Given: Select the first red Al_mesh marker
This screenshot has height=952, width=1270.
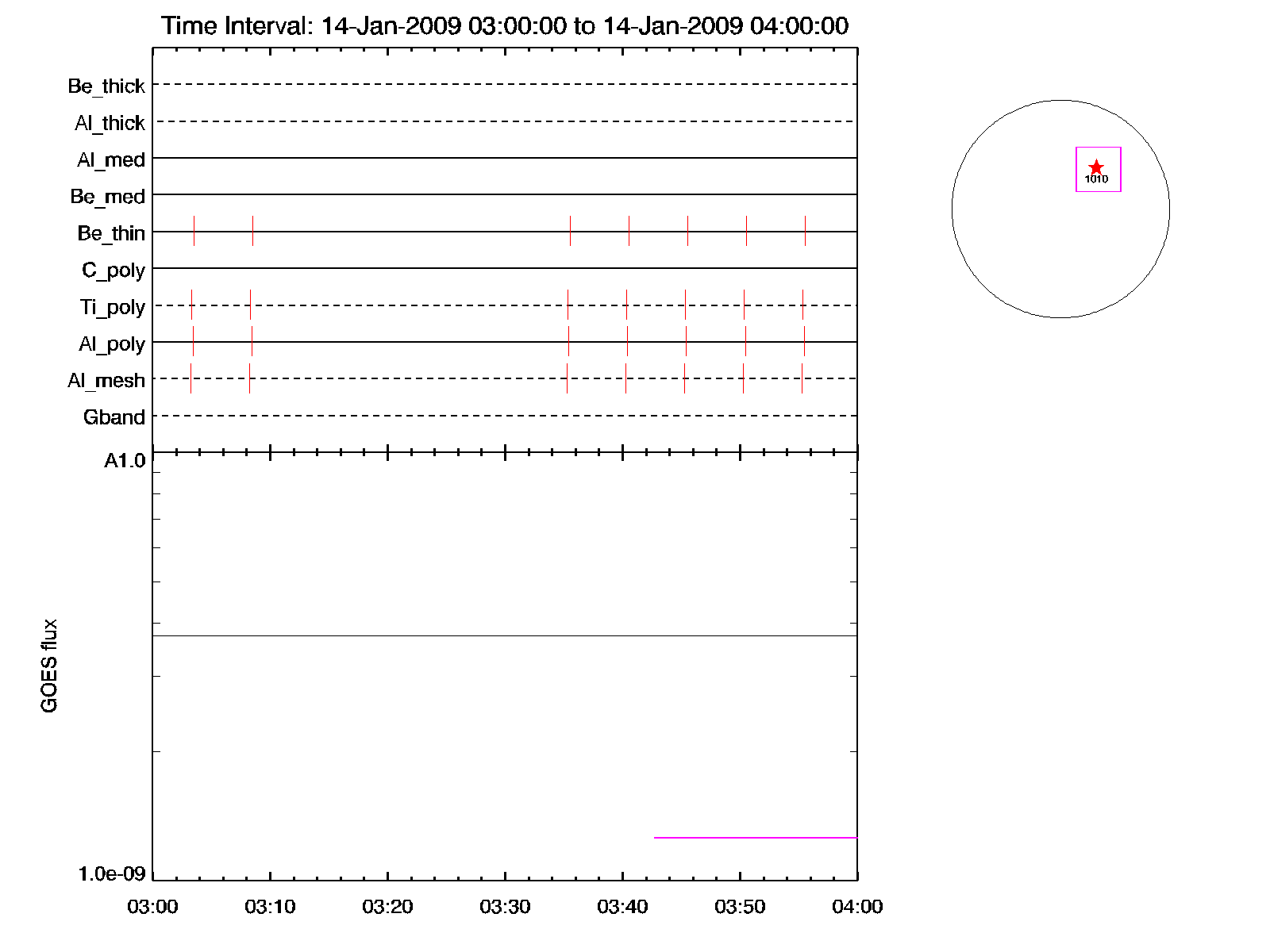Looking at the screenshot, I should [x=190, y=378].
